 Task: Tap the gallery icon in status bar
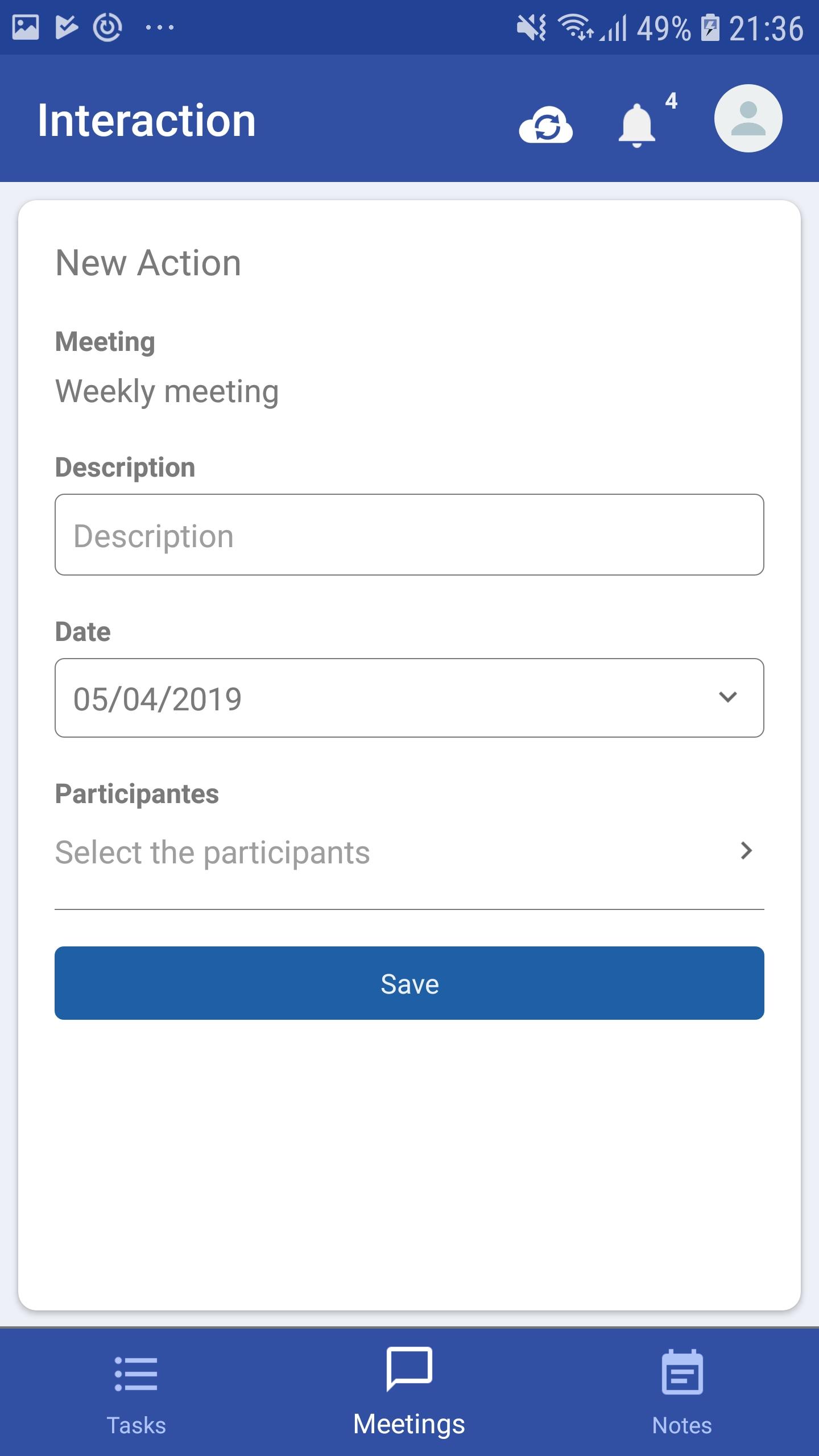(26, 27)
